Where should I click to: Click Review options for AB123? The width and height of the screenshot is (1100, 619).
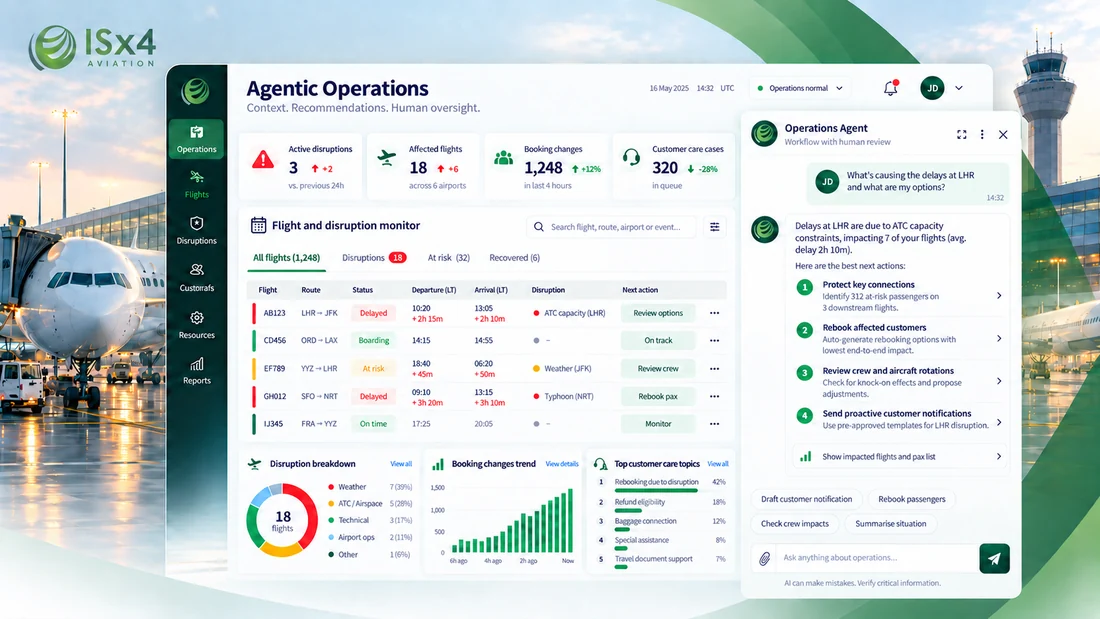pyautogui.click(x=658, y=313)
